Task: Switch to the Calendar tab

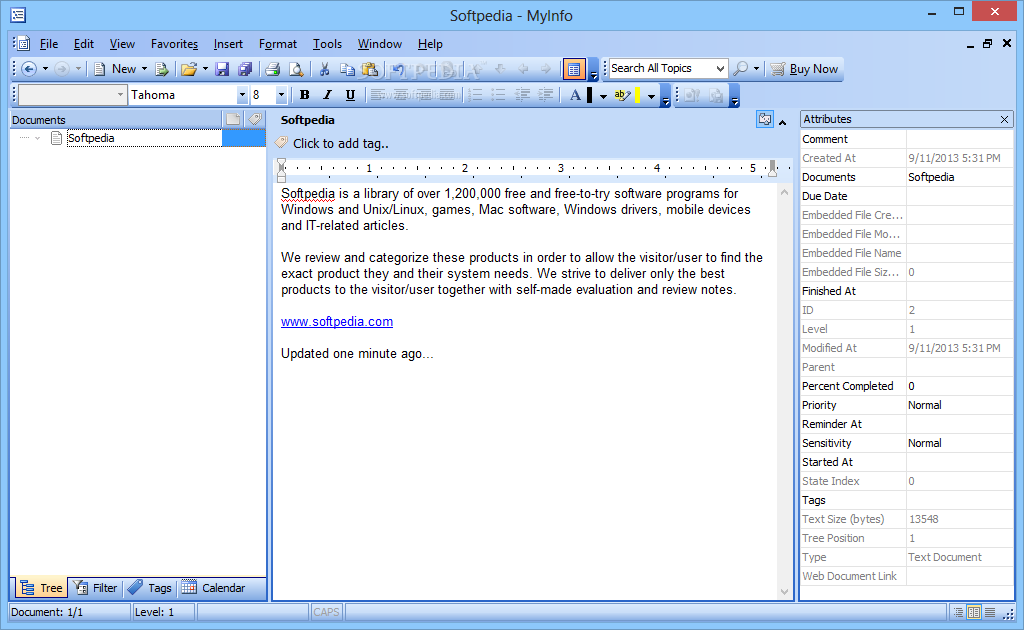Action: point(214,588)
